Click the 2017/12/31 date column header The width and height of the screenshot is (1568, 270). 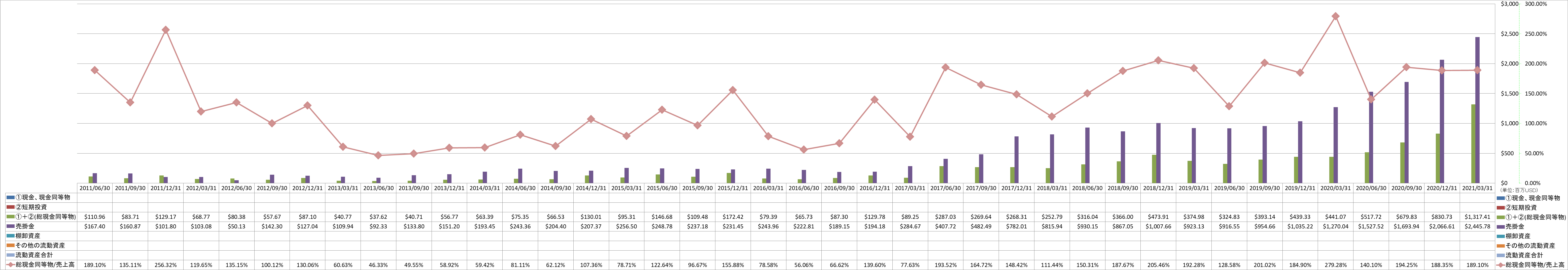[x=1017, y=188]
